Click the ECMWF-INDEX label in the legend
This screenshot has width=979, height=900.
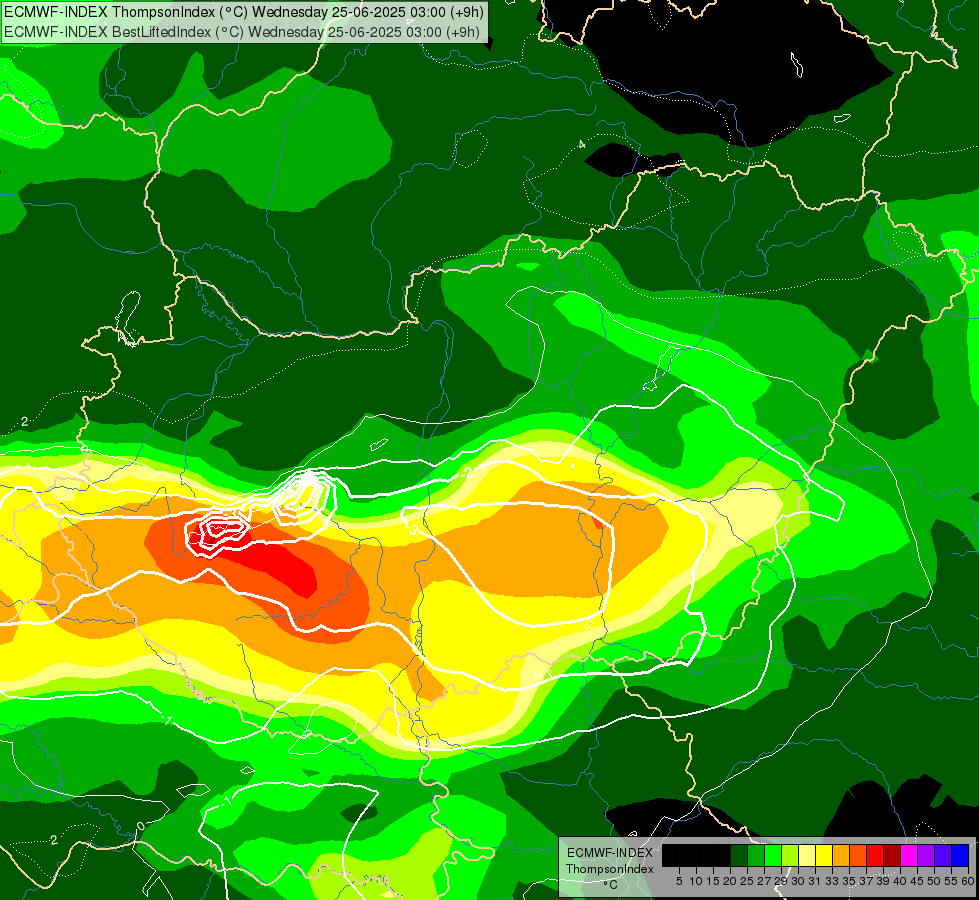coord(610,853)
